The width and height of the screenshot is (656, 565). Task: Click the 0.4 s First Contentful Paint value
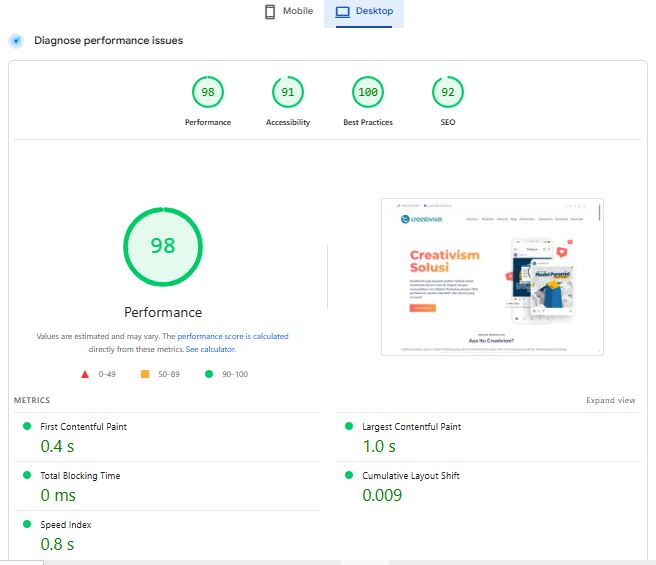57,446
